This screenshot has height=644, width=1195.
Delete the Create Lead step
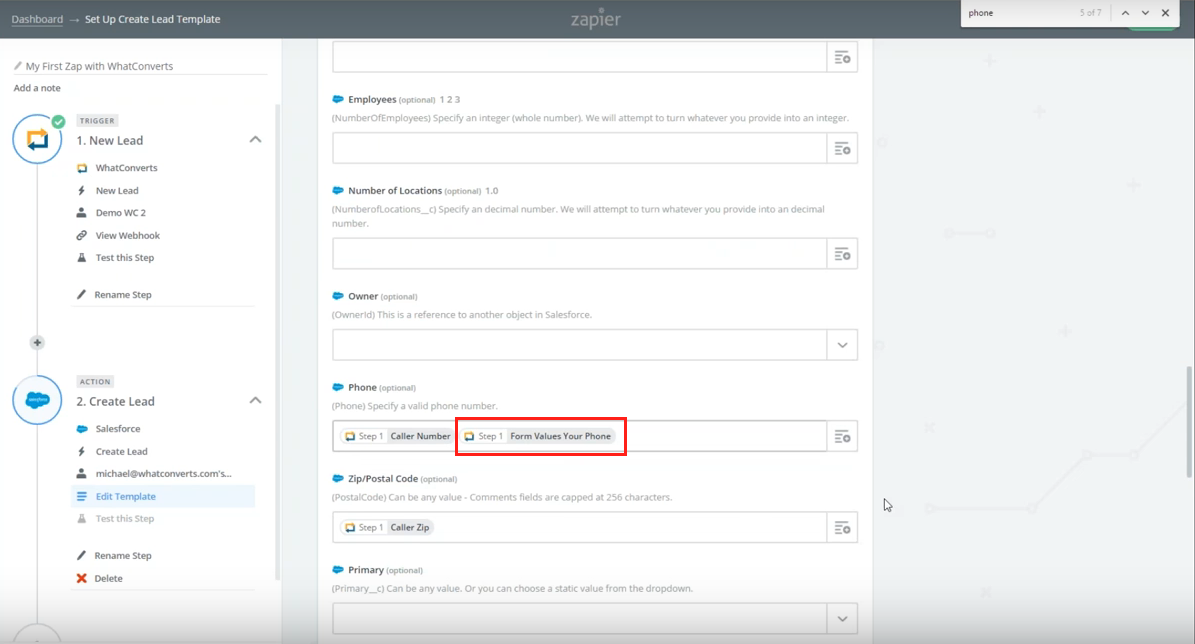(x=108, y=578)
